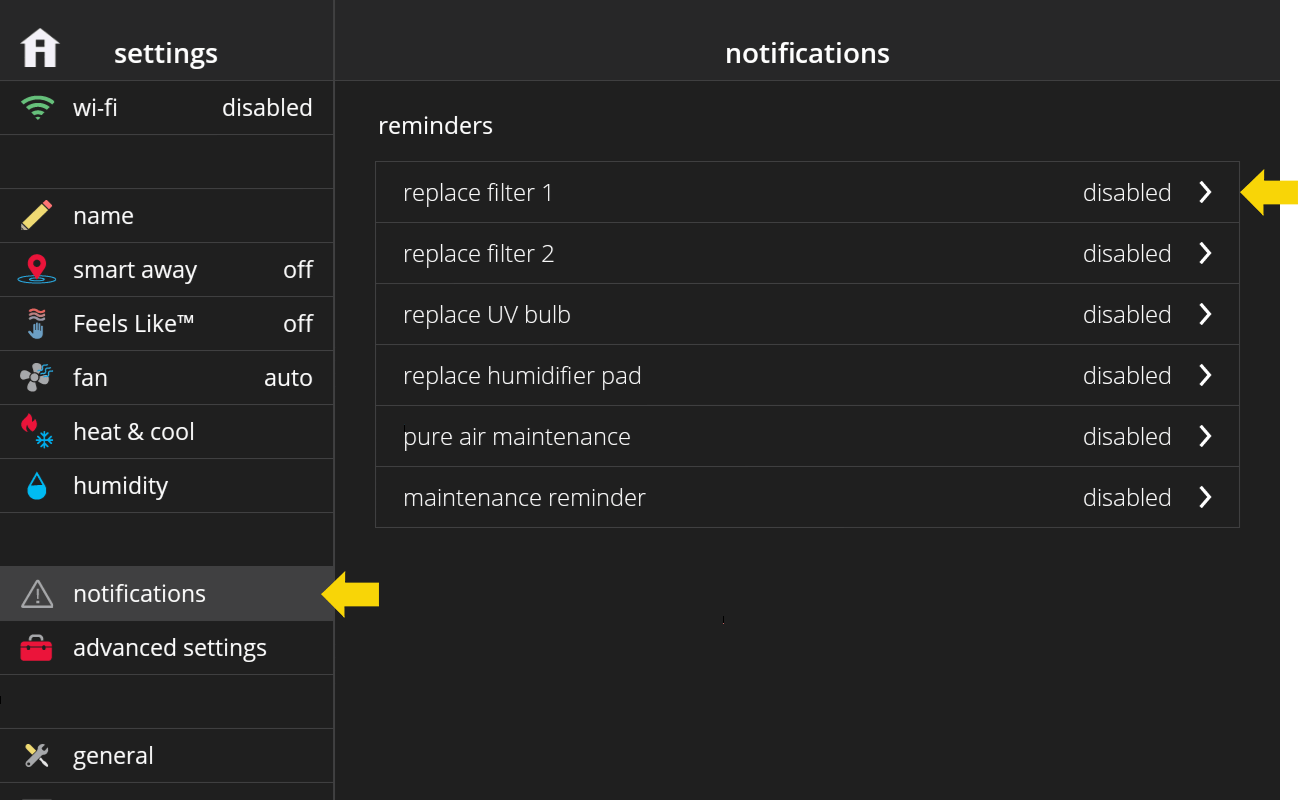Expand replace filter 1 chevron
Screen dimensions: 1305x800
point(1205,192)
